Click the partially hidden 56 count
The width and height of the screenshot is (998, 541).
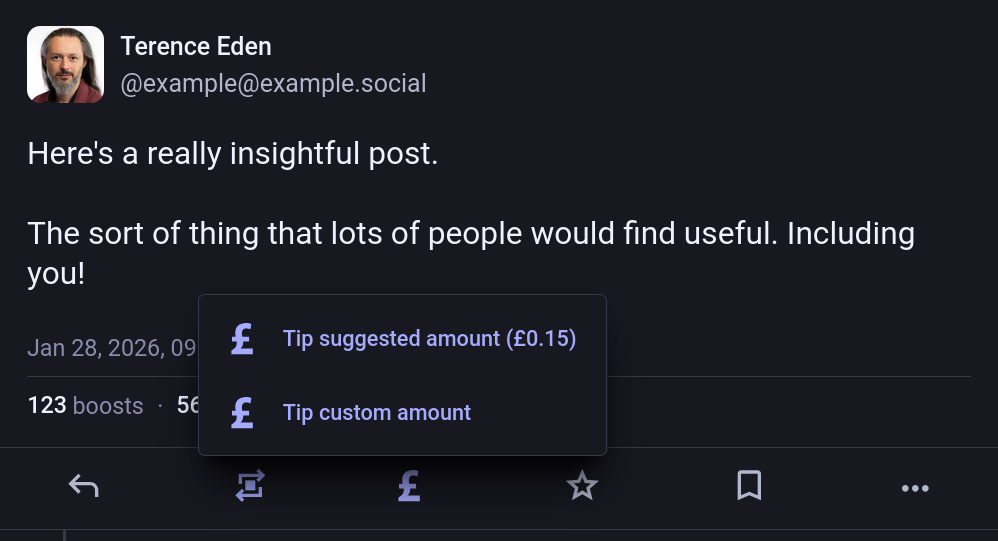(188, 406)
